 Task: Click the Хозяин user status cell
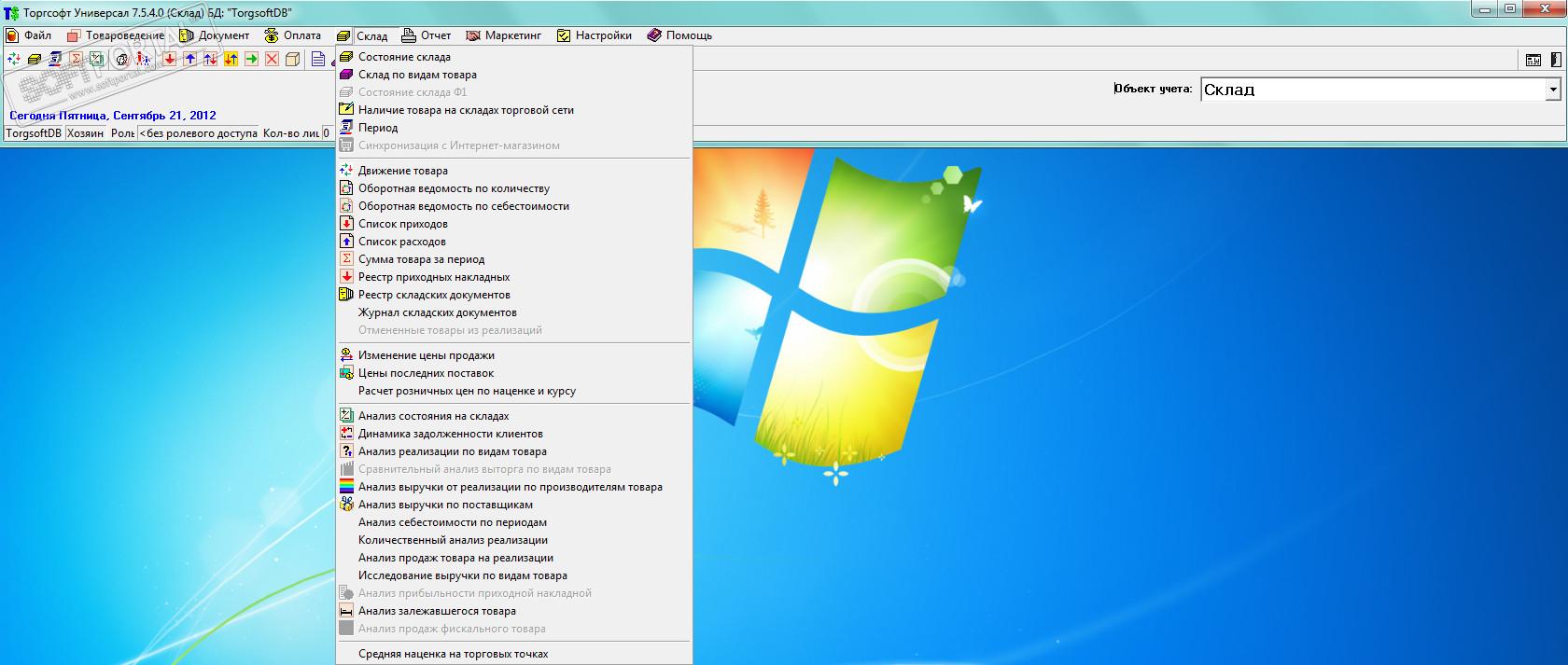86,133
